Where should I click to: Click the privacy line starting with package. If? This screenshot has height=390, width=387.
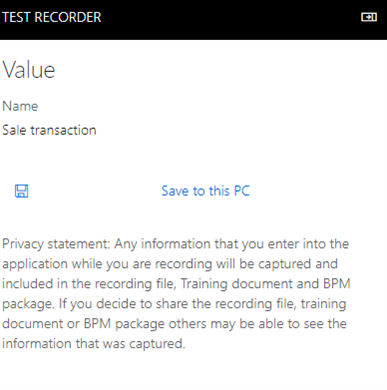[174, 304]
